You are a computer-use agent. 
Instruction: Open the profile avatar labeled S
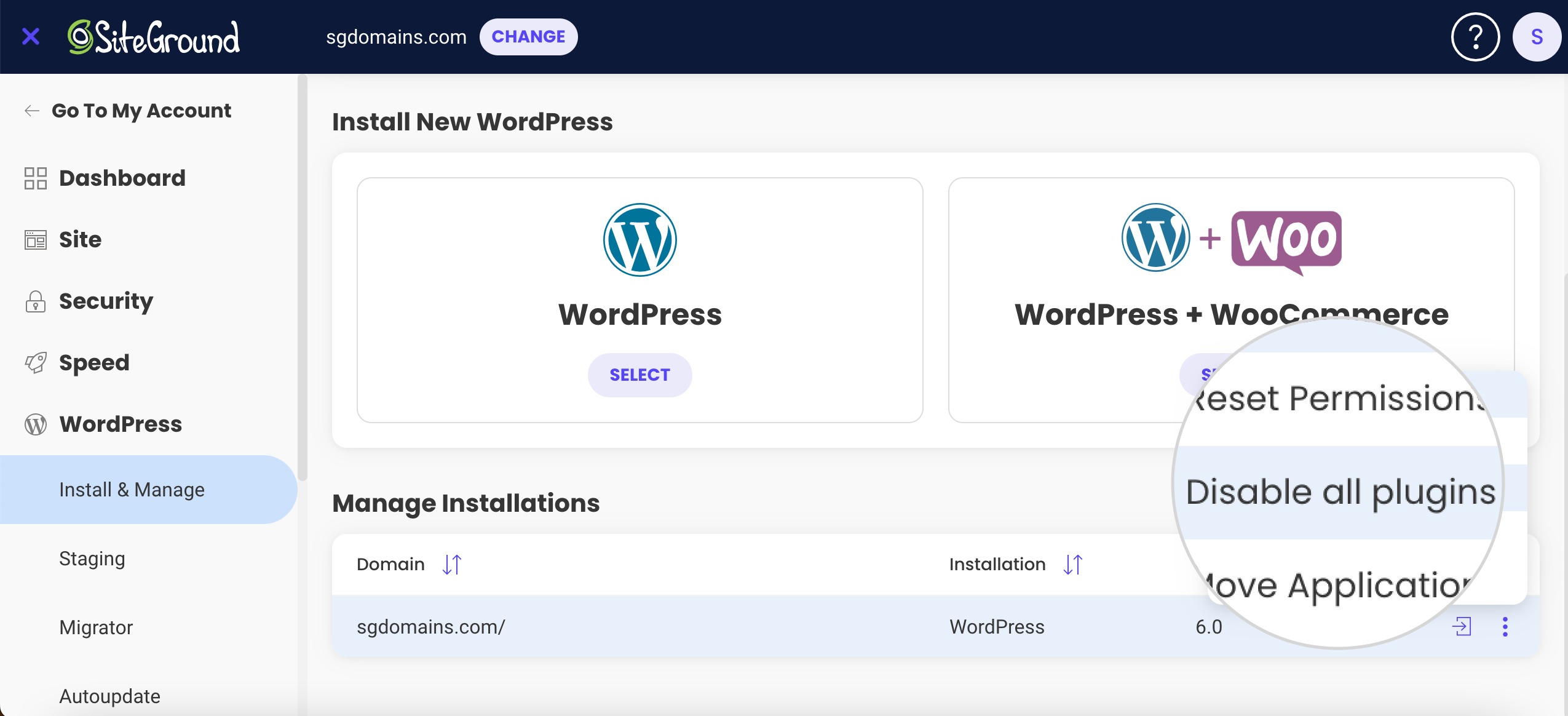1537,37
